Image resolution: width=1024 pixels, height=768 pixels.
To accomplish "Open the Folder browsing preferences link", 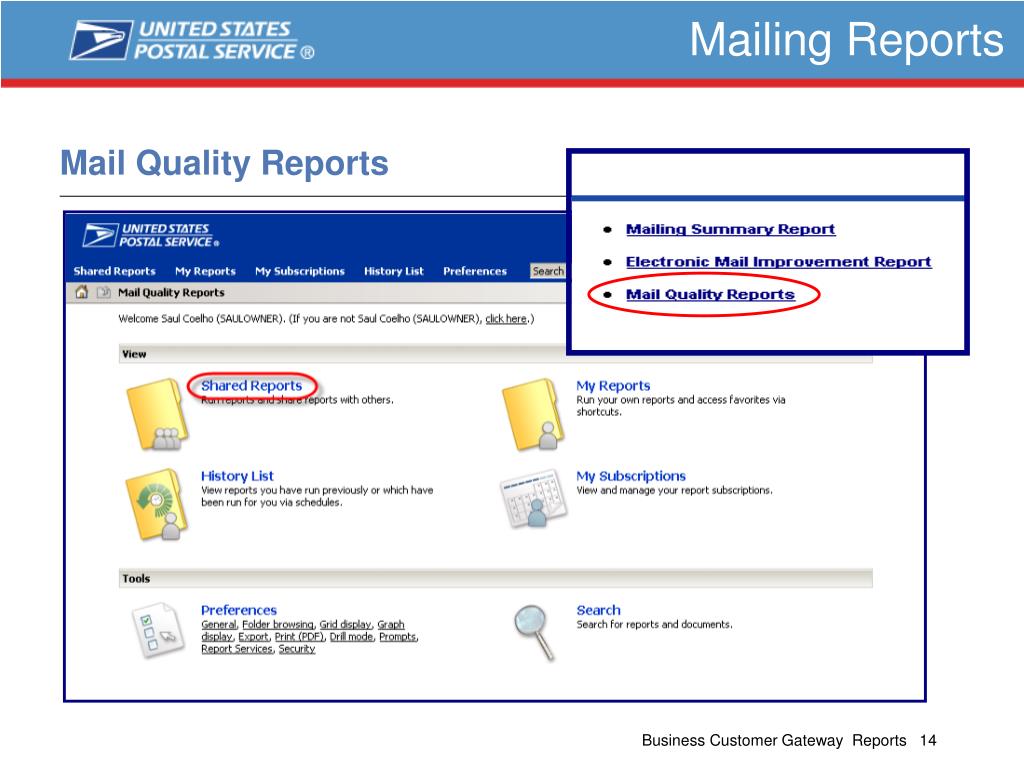I will tap(278, 624).
